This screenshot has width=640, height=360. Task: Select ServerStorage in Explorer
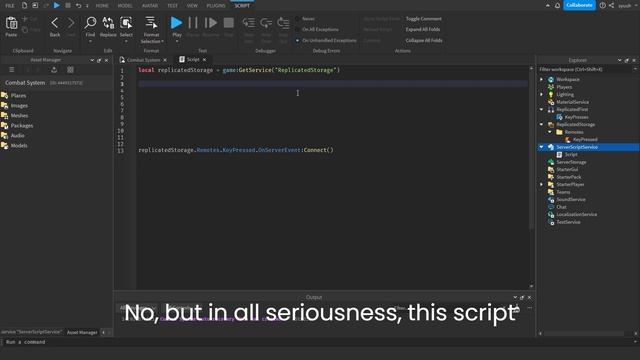[571, 162]
